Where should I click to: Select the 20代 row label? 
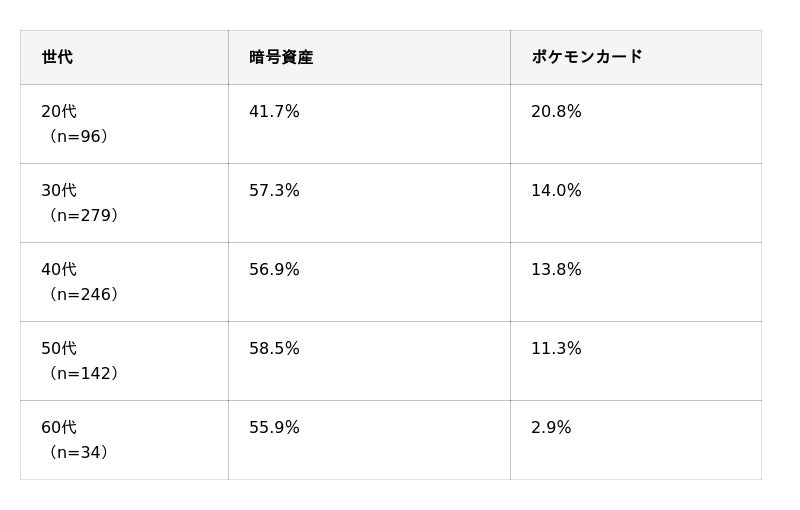click(59, 112)
